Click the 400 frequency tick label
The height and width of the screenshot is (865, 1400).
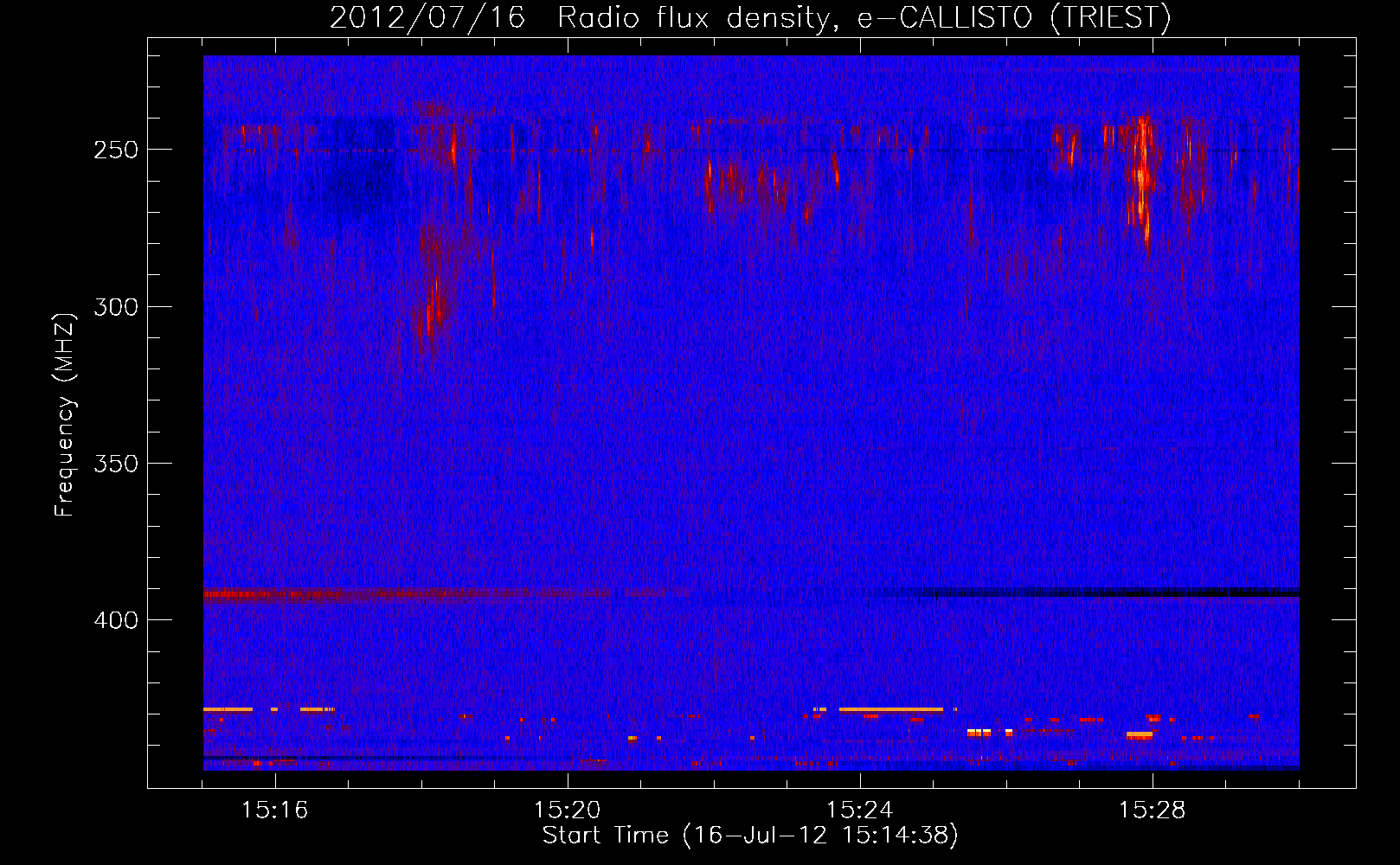(x=116, y=620)
